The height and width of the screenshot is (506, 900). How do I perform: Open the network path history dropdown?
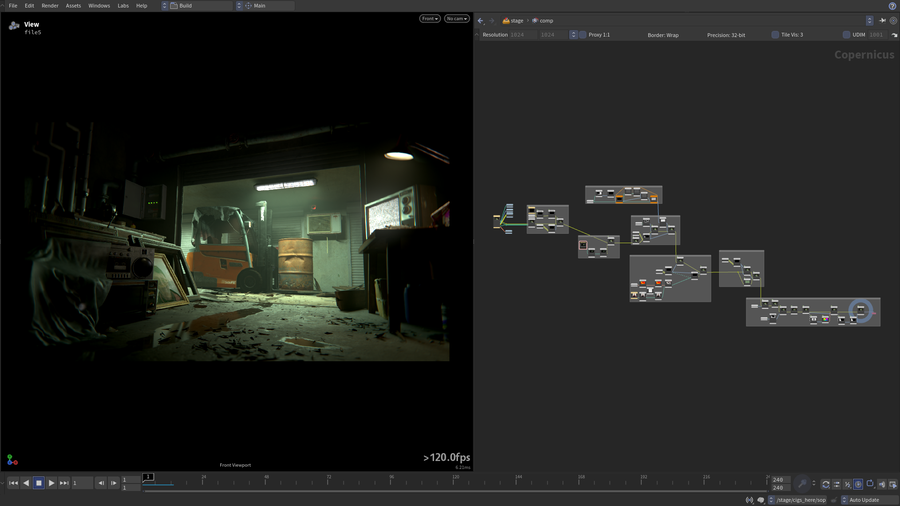pyautogui.click(x=870, y=21)
